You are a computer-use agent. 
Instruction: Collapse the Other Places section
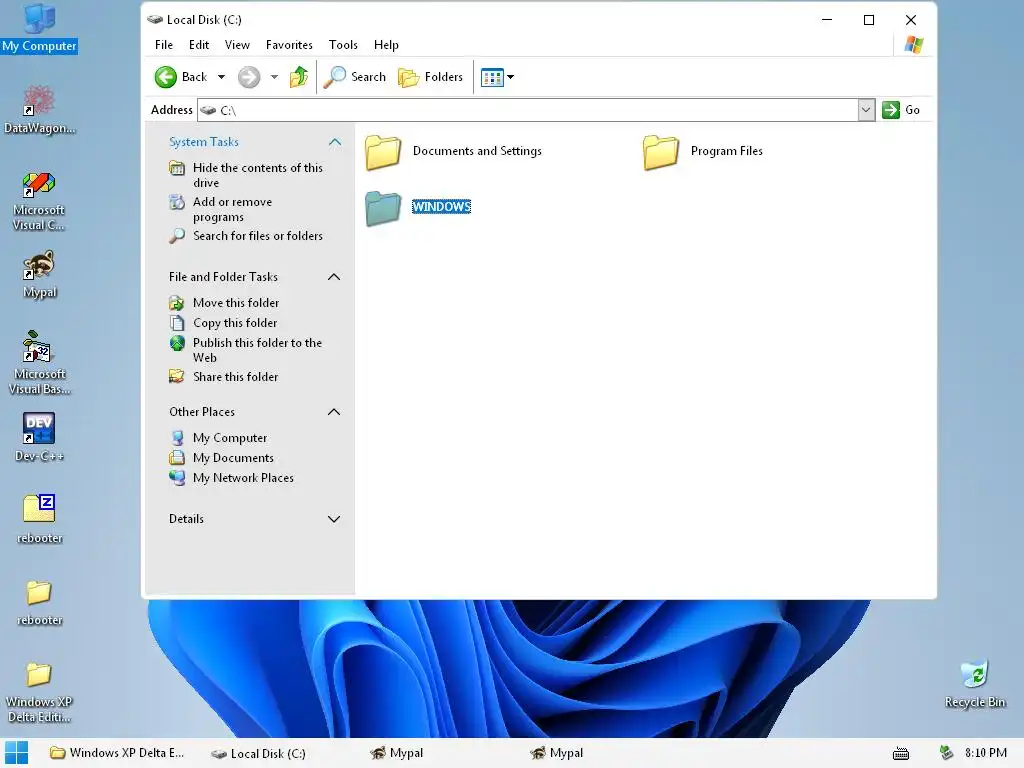click(334, 412)
